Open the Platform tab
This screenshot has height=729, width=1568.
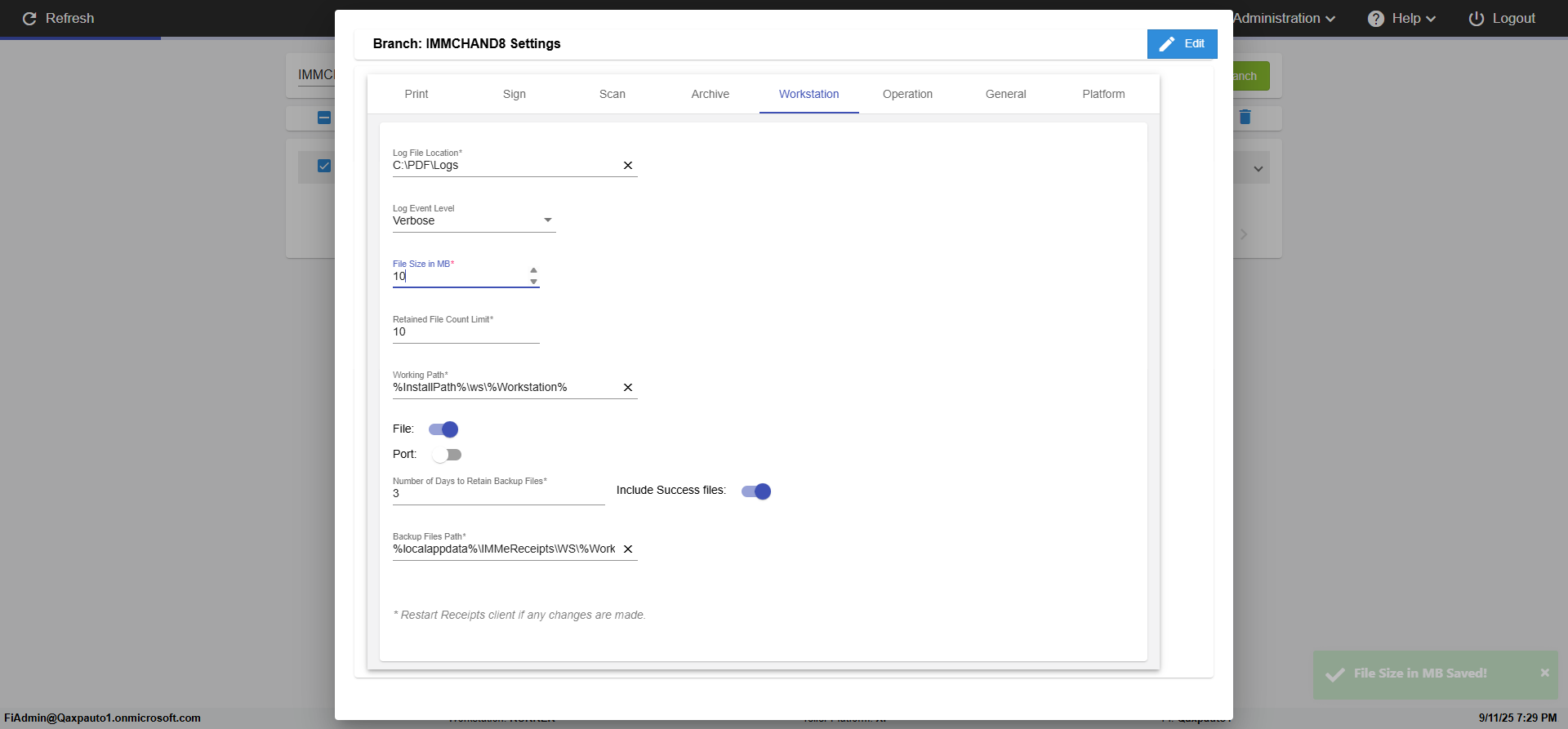pos(1103,94)
